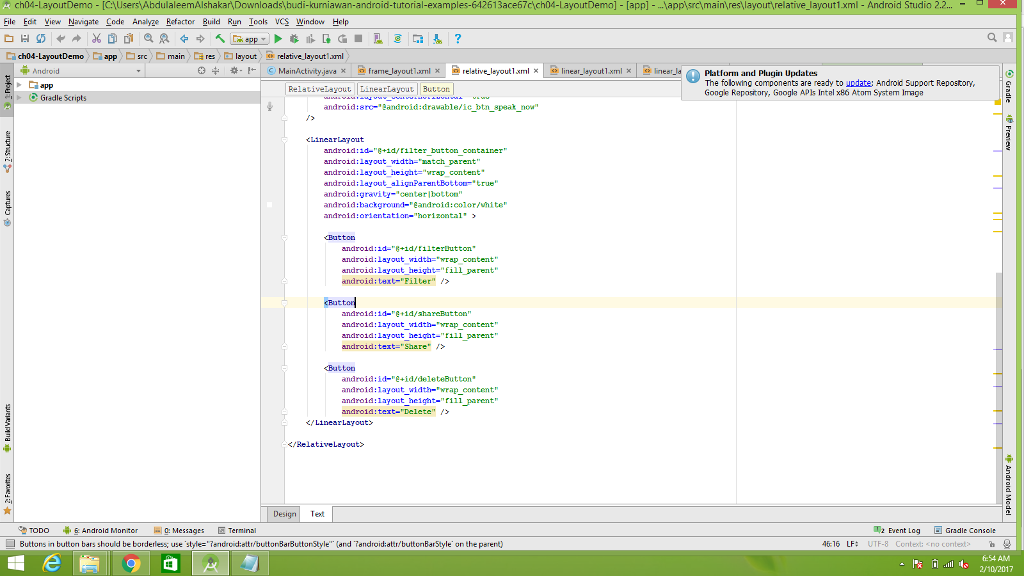Collapse the LinearLayout code fold marker
1024x576 pixels.
(285, 139)
